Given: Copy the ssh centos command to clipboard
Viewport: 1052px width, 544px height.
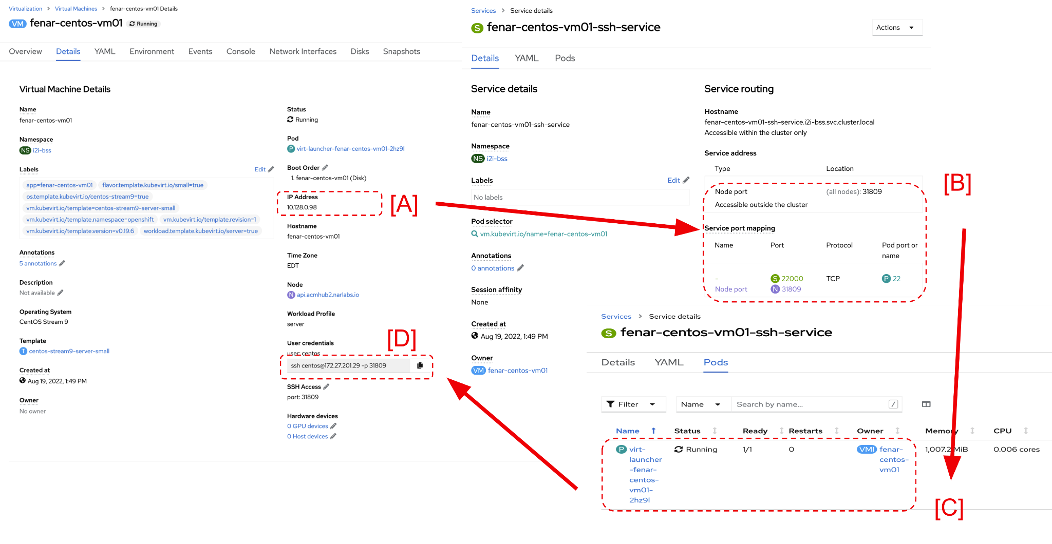Looking at the screenshot, I should pos(419,366).
